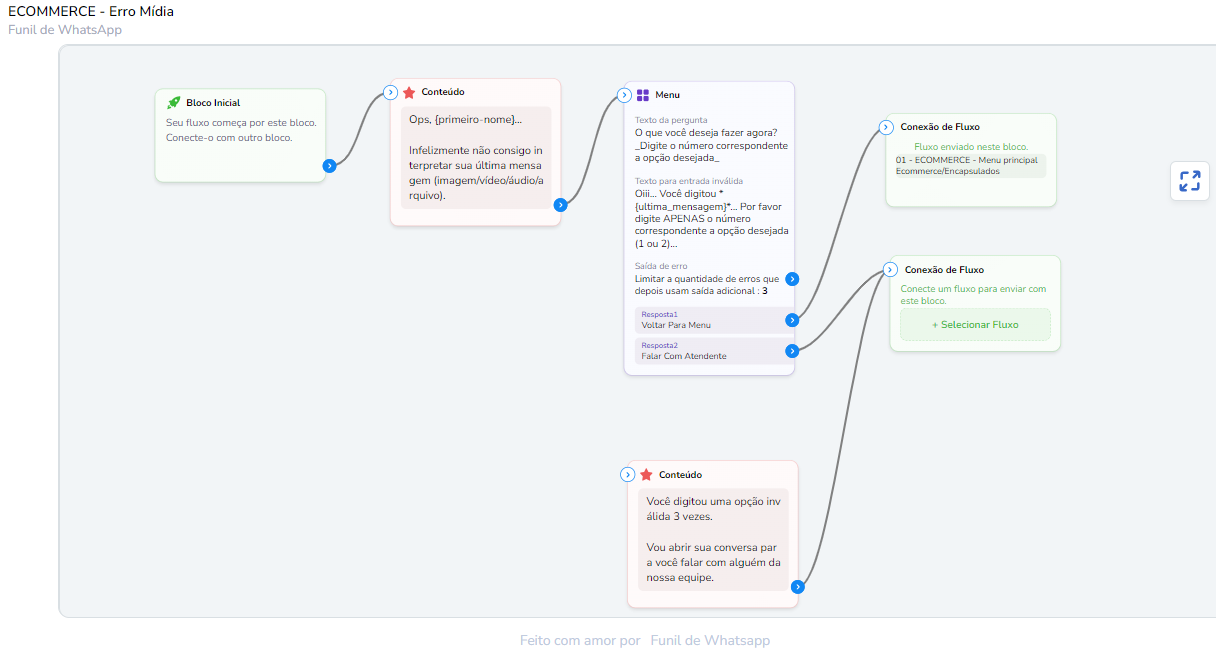This screenshot has height=654, width=1216.
Task: Click the input connector of bottom Conteúdo block
Action: [628, 474]
